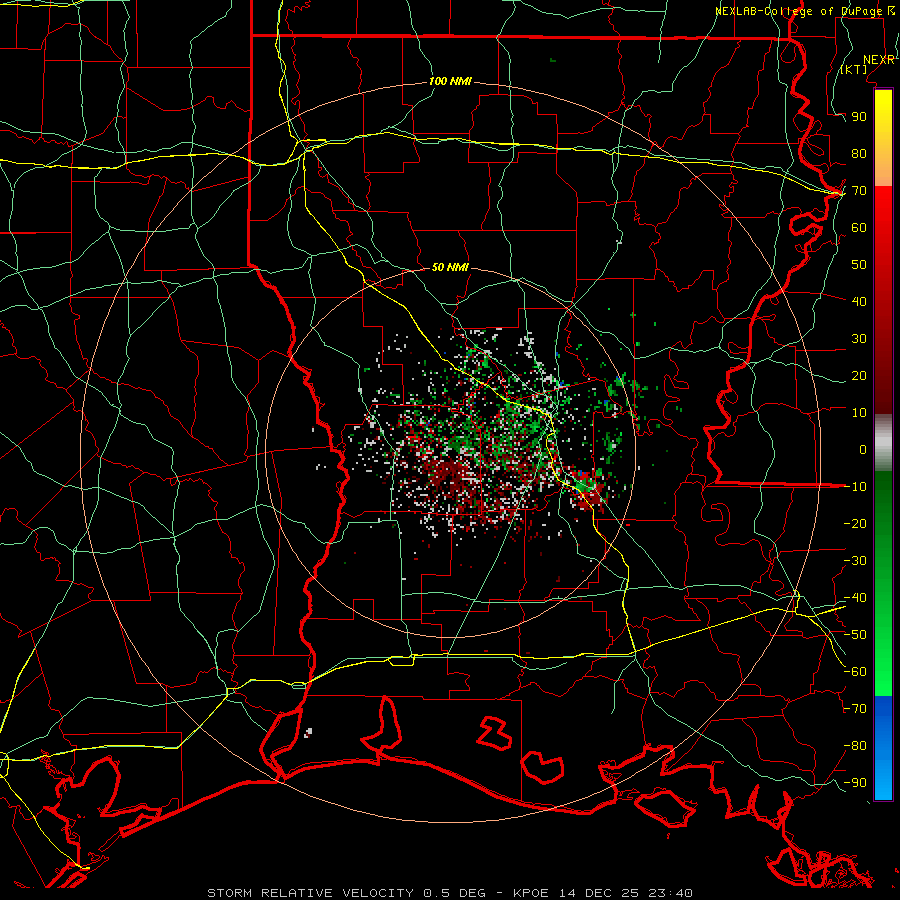
Task: Select the 0 knot scale label
Action: tap(863, 449)
